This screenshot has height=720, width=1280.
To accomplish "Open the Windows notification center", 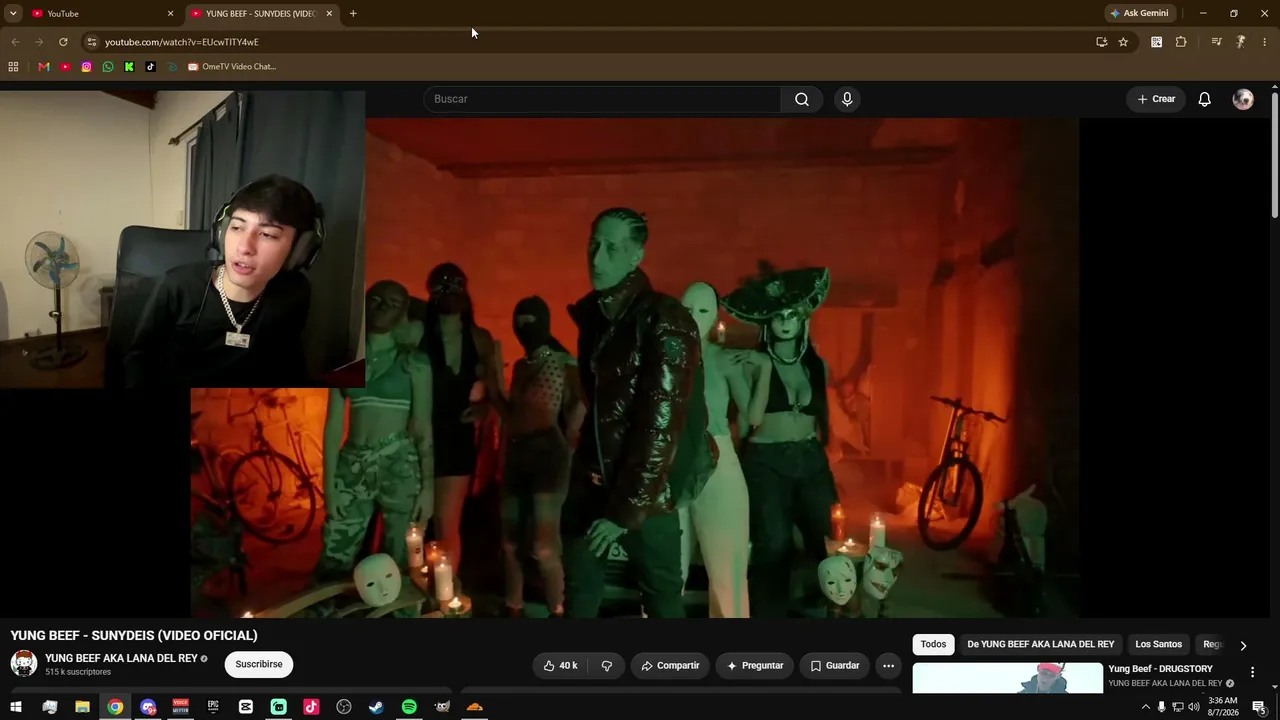I will tap(1259, 707).
